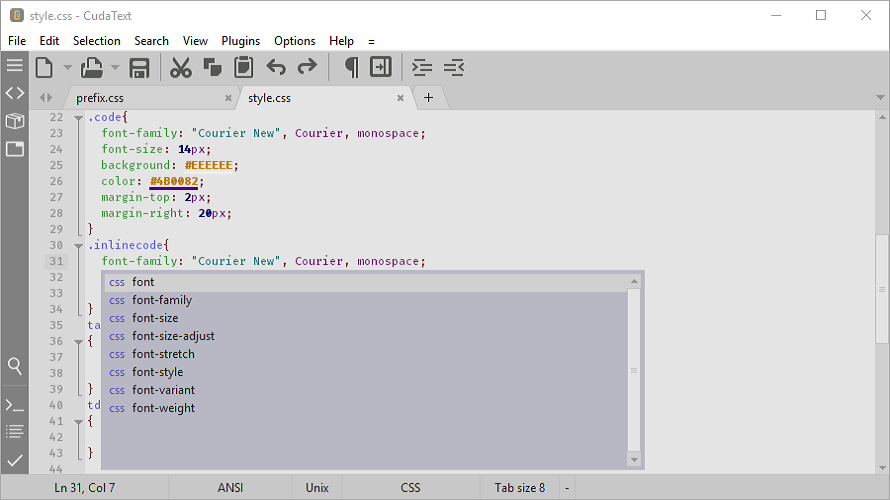Cut selection using the scissors icon
The image size is (890, 500).
click(180, 68)
